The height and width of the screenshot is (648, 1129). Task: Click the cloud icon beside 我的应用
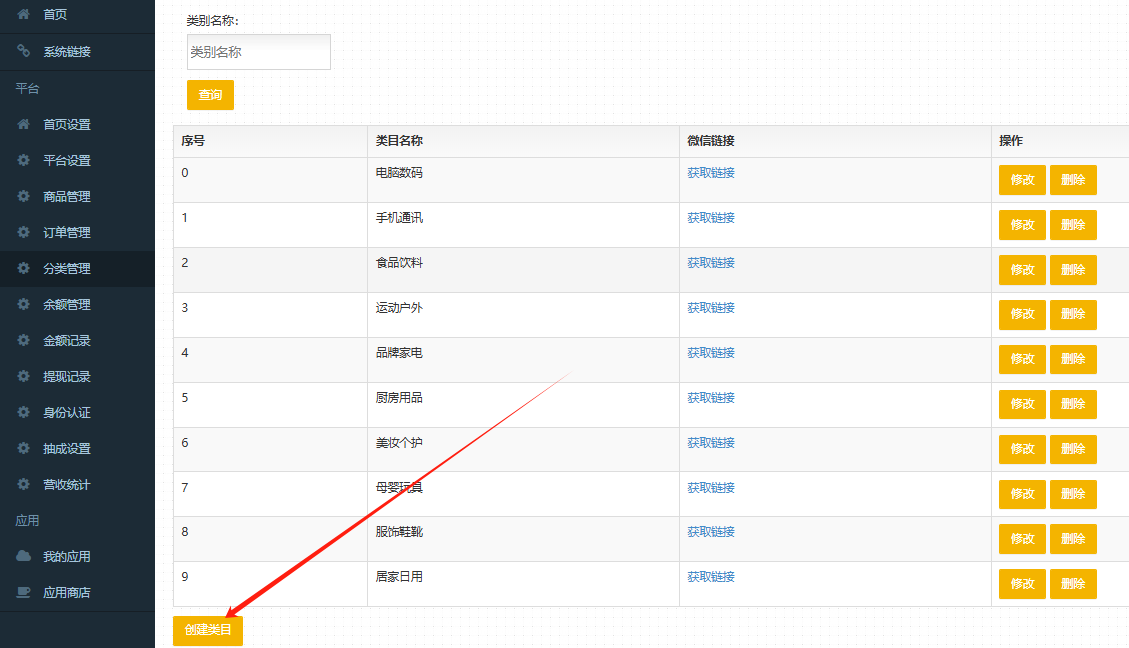coord(24,557)
